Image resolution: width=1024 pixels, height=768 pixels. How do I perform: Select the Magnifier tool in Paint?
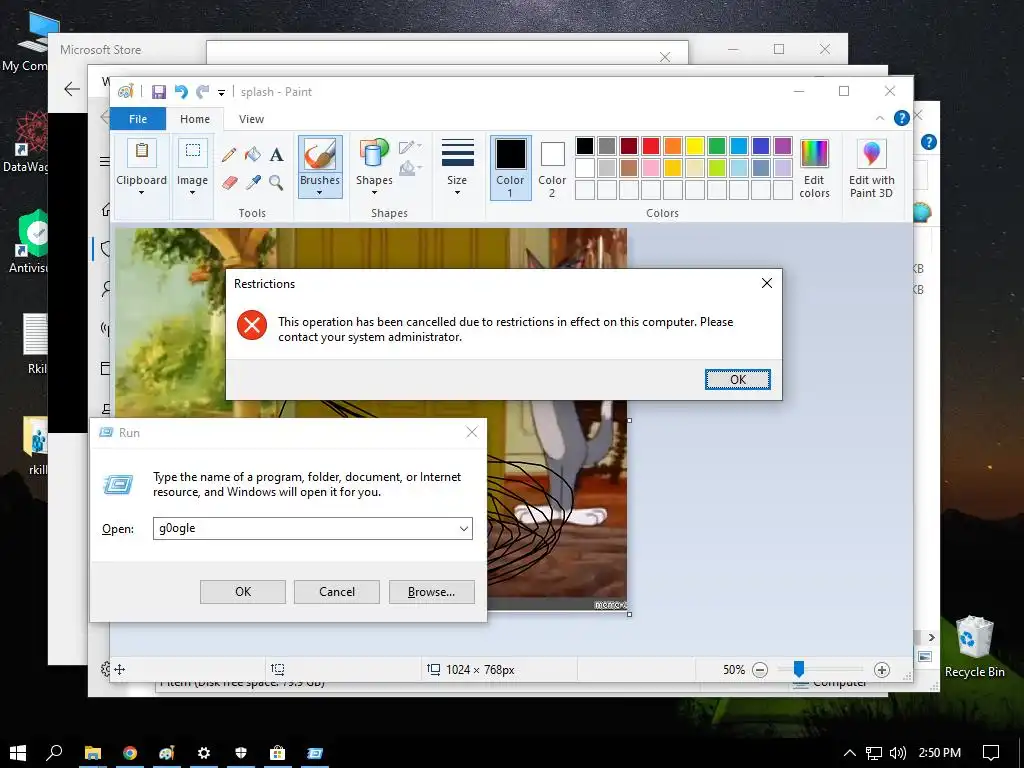coord(276,182)
